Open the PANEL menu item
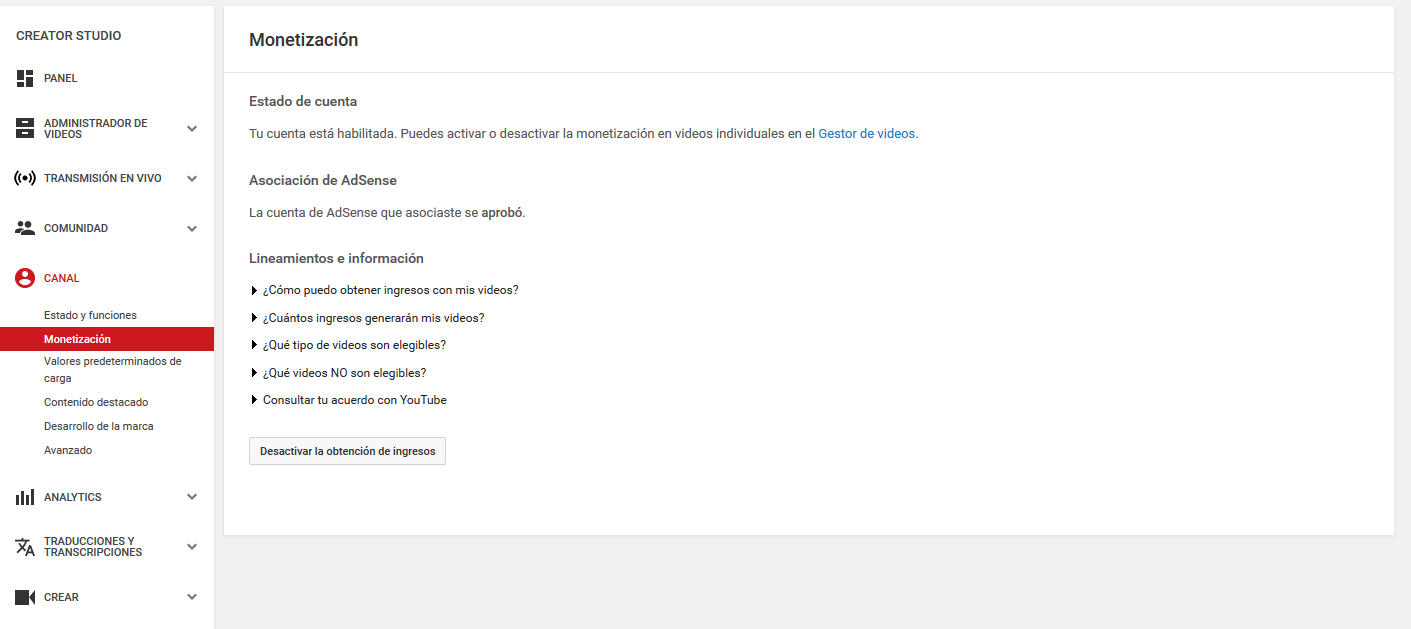The height and width of the screenshot is (629, 1411). 61,78
